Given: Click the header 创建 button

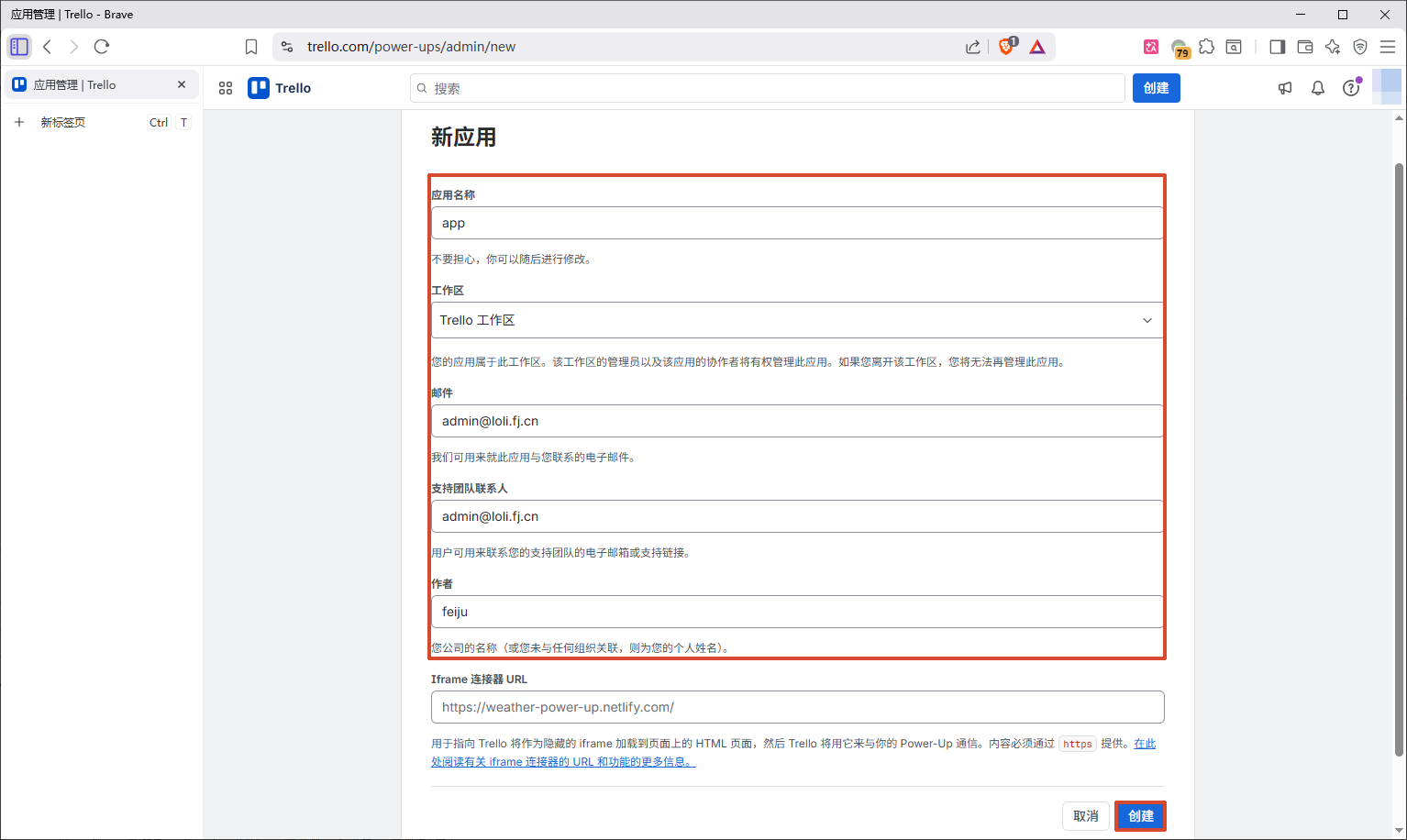Looking at the screenshot, I should click(1156, 88).
